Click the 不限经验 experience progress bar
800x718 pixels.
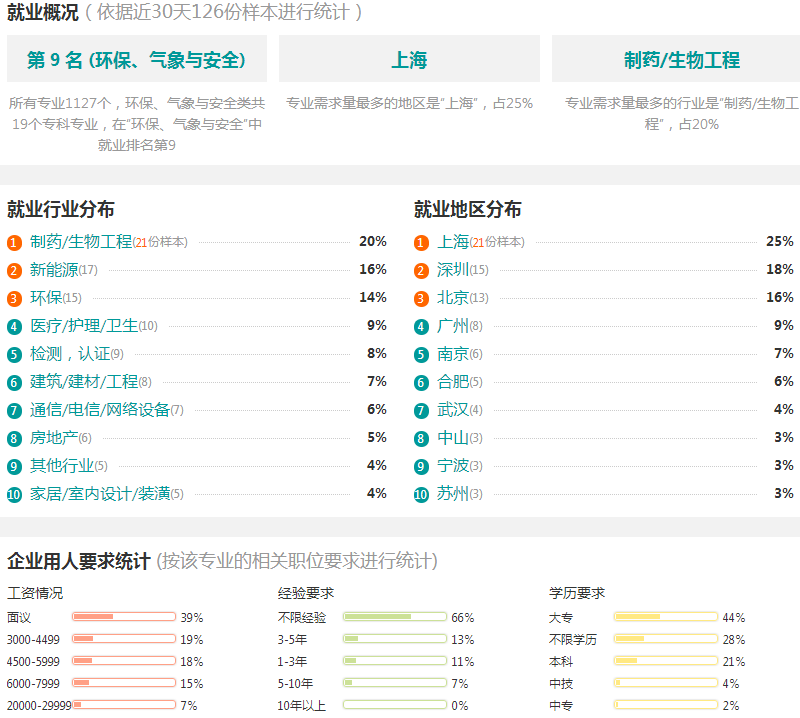(x=395, y=617)
